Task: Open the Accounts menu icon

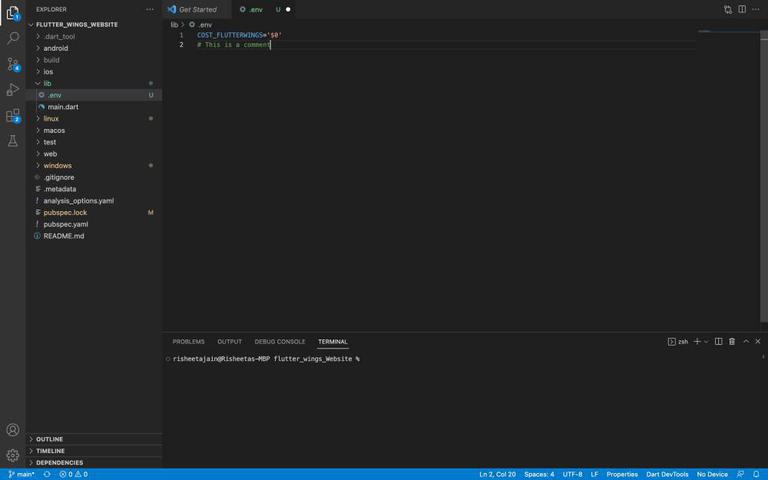Action: click(x=13, y=430)
